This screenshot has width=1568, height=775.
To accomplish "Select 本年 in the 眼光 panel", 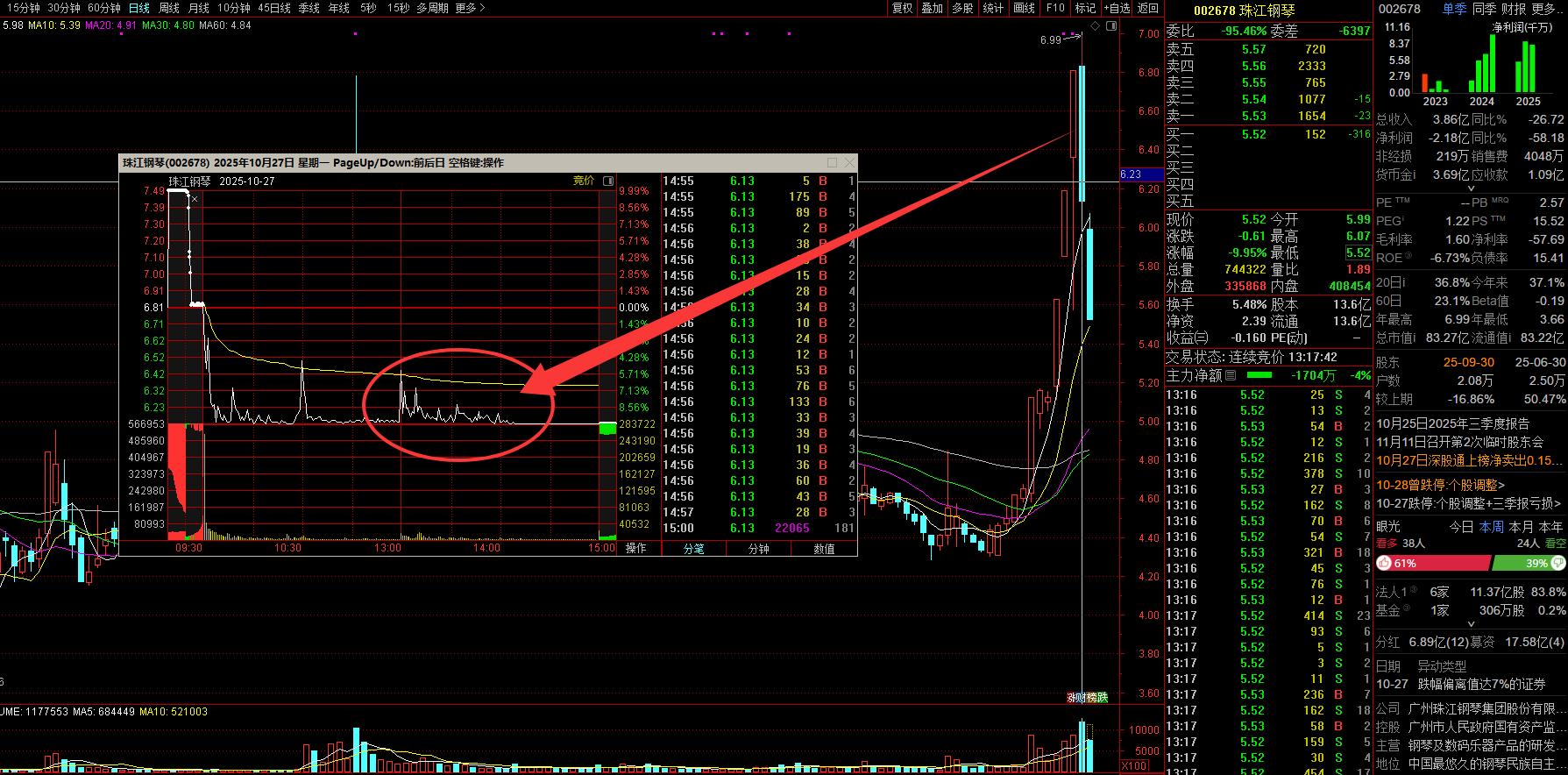I will pyautogui.click(x=1550, y=527).
